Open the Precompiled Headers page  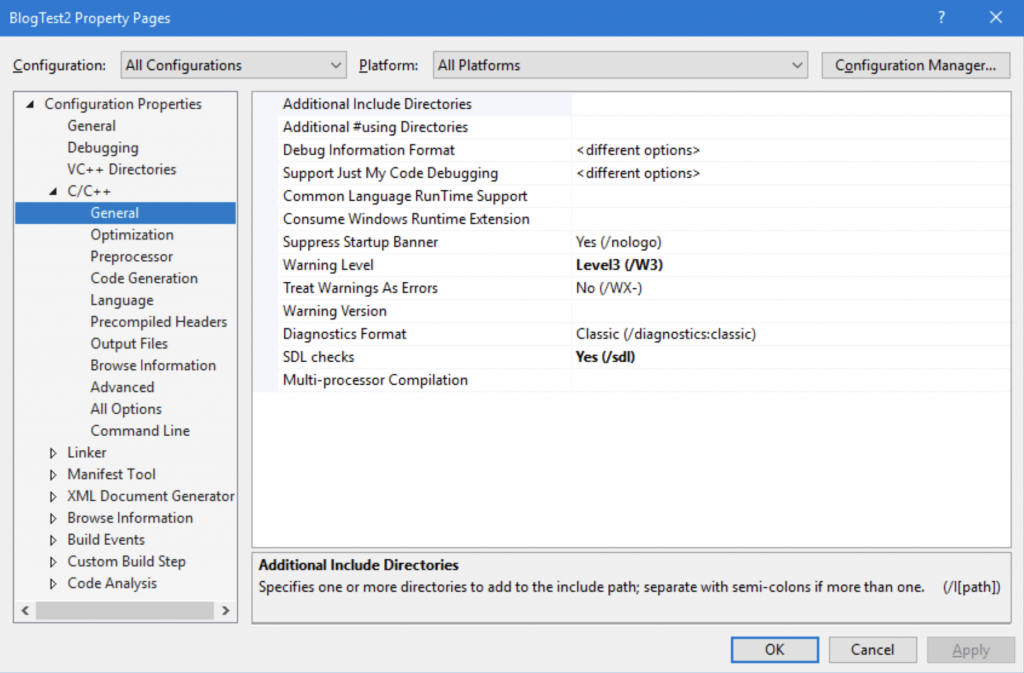158,321
